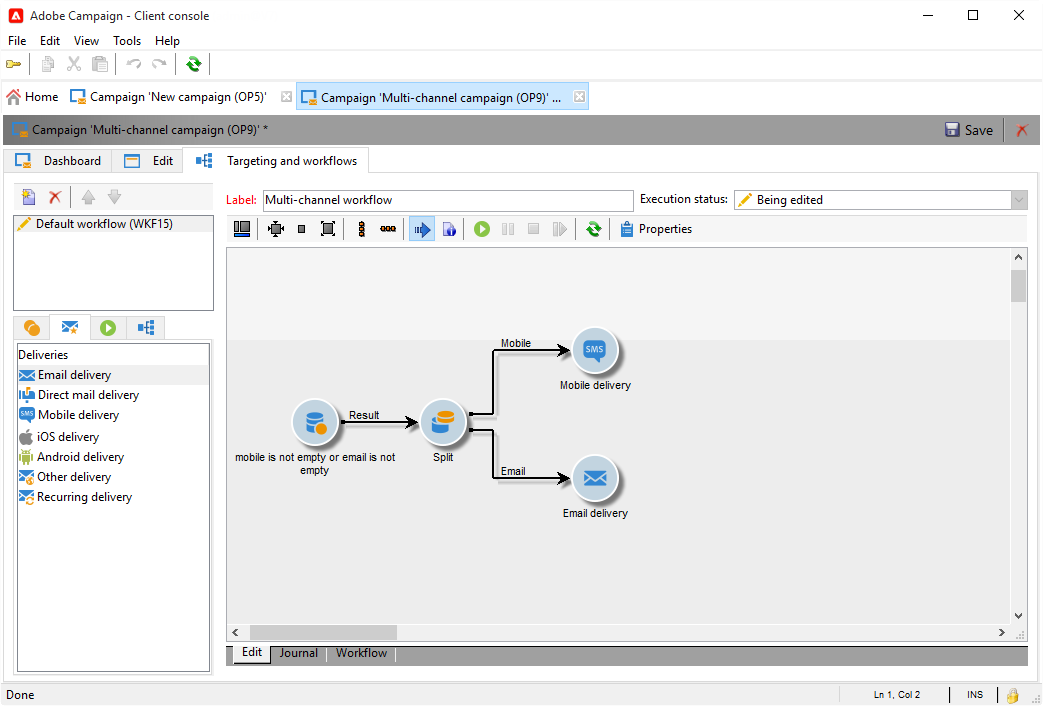Click the Email delivery node on canvas
This screenshot has width=1043, height=706.
(594, 478)
